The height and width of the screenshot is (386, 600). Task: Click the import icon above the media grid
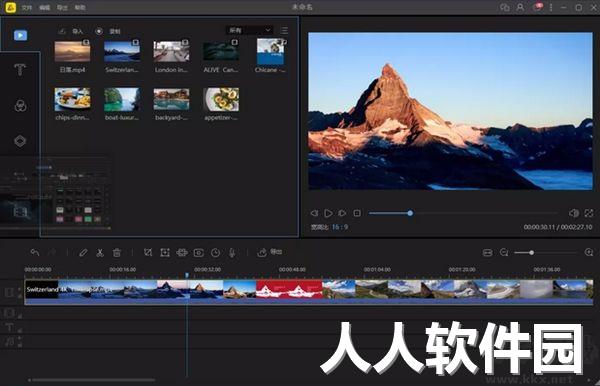pos(62,31)
